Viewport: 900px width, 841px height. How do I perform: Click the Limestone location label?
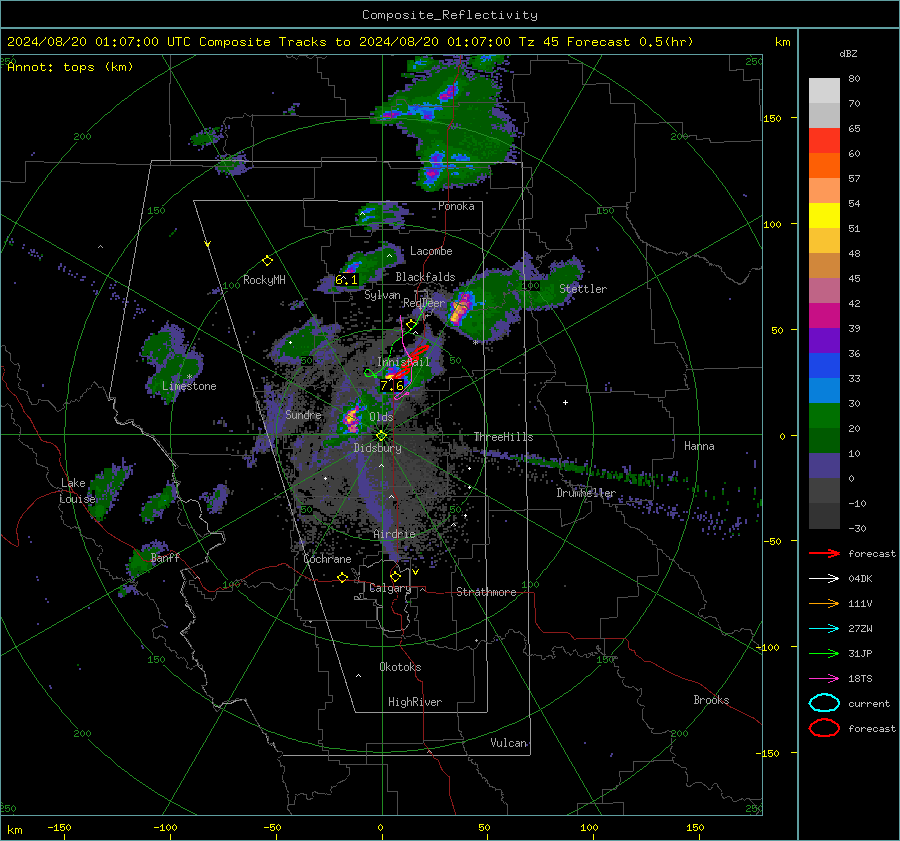click(x=189, y=386)
